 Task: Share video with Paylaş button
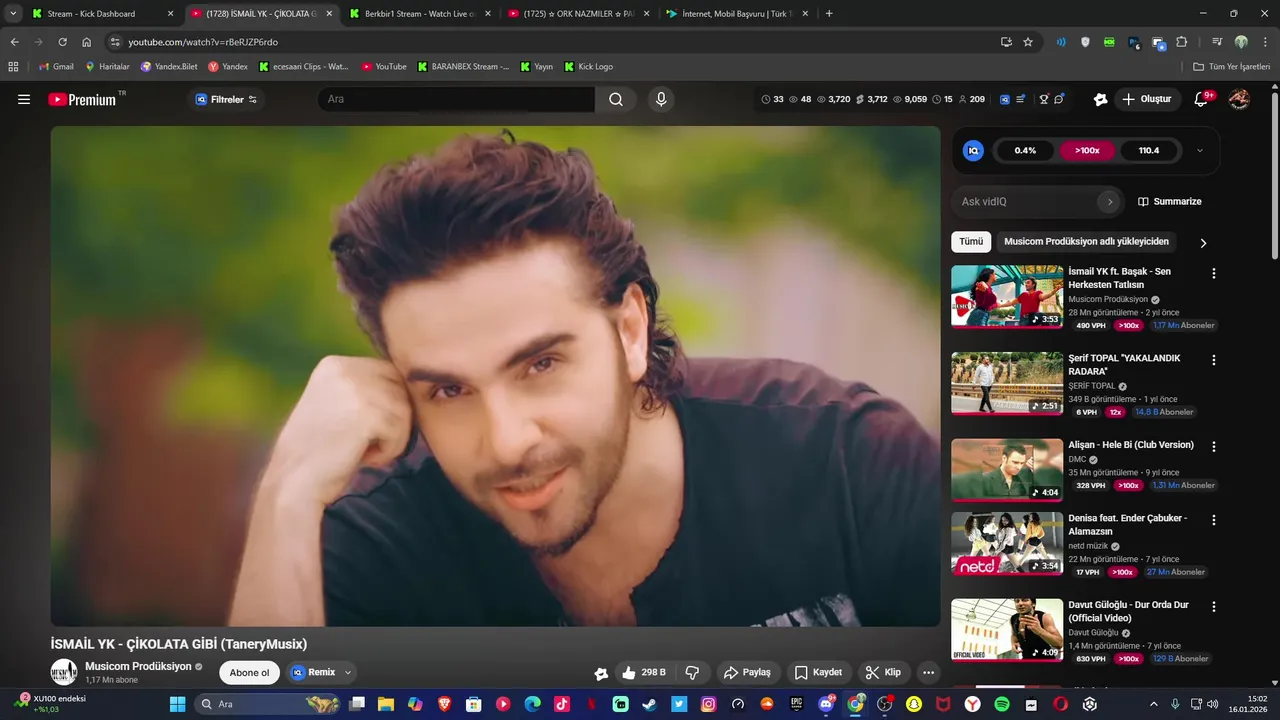[747, 673]
